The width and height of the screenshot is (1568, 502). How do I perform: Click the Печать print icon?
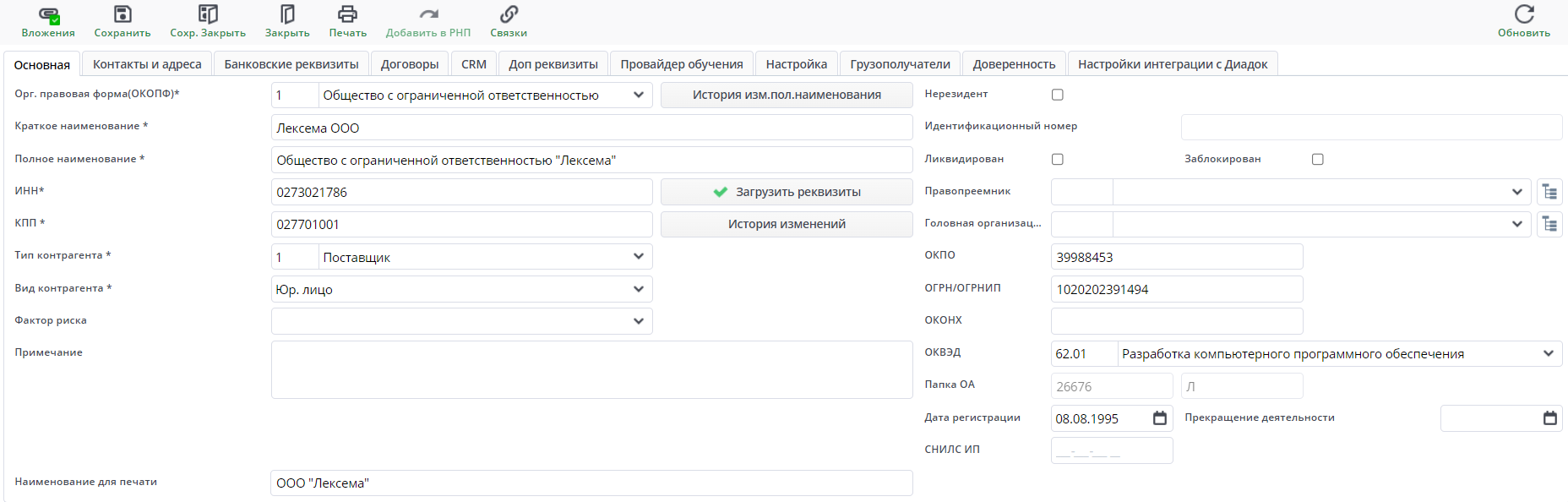click(347, 15)
